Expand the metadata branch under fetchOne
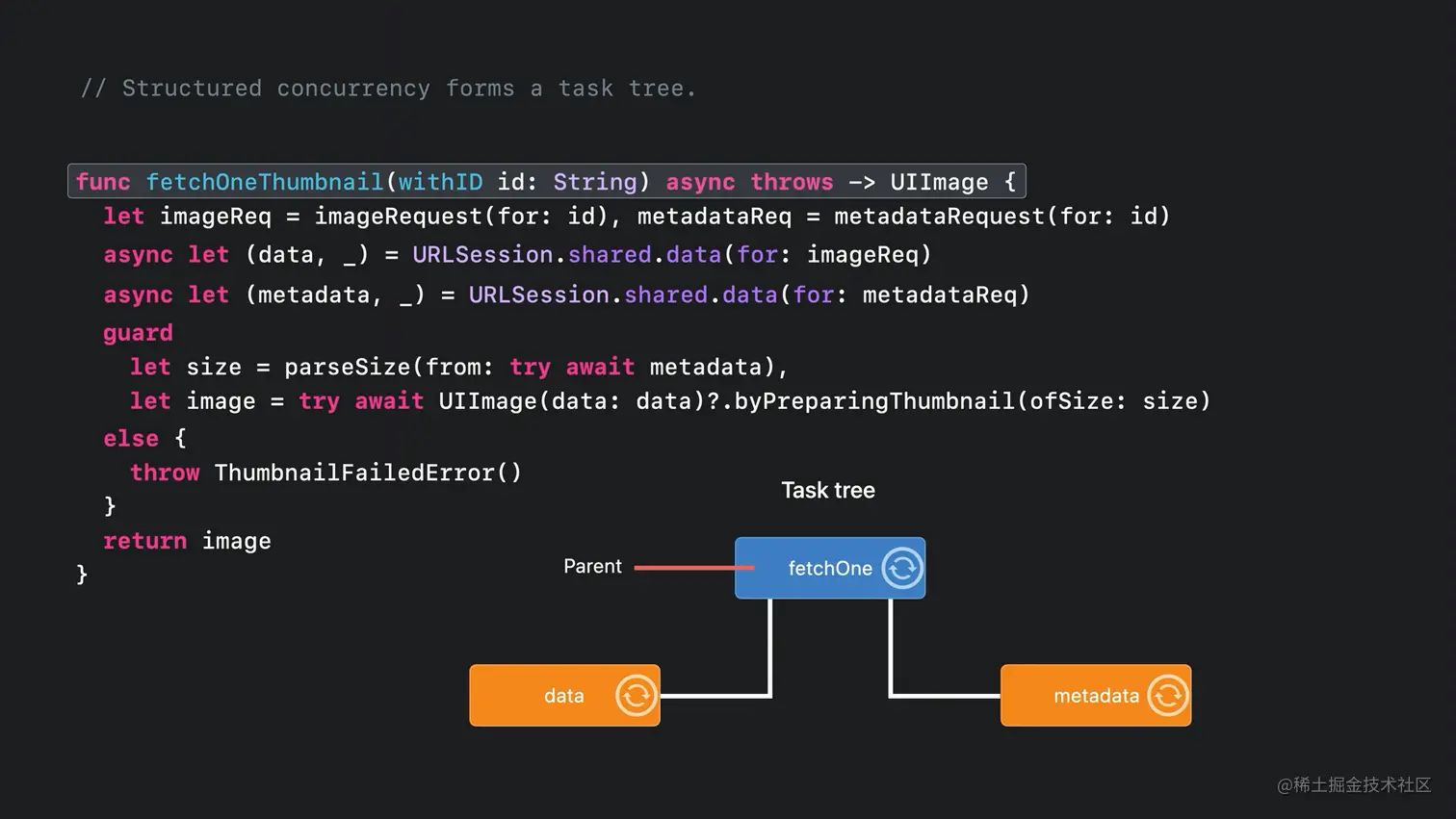The height and width of the screenshot is (819, 1456). click(1096, 695)
